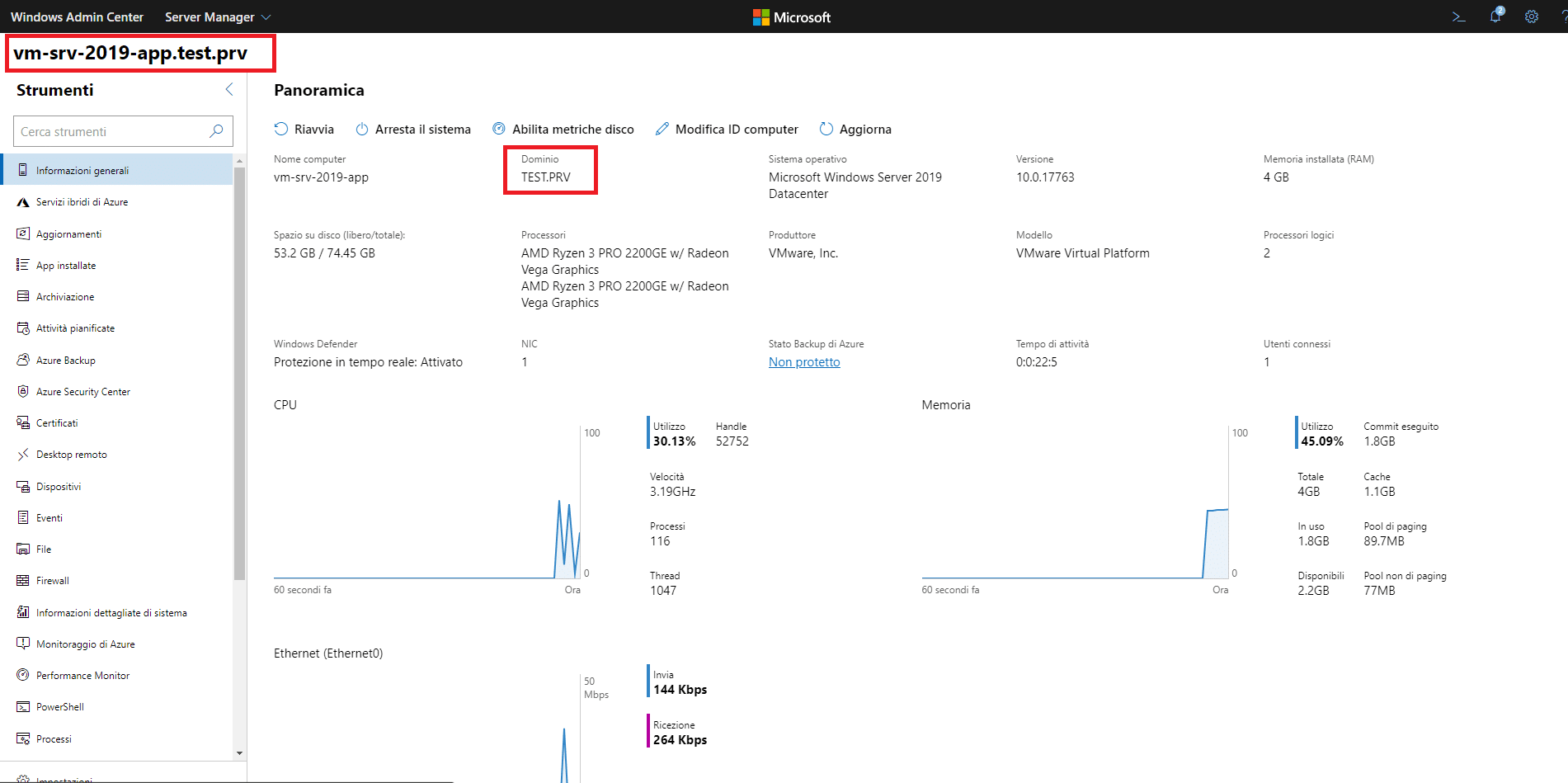Click Windows Admin Center title

tap(77, 17)
